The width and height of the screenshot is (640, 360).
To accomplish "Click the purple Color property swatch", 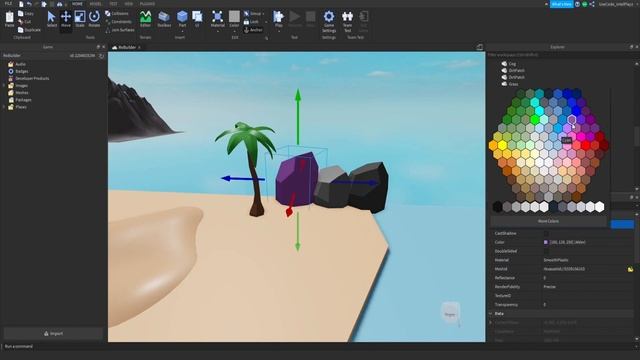I will click(x=546, y=242).
